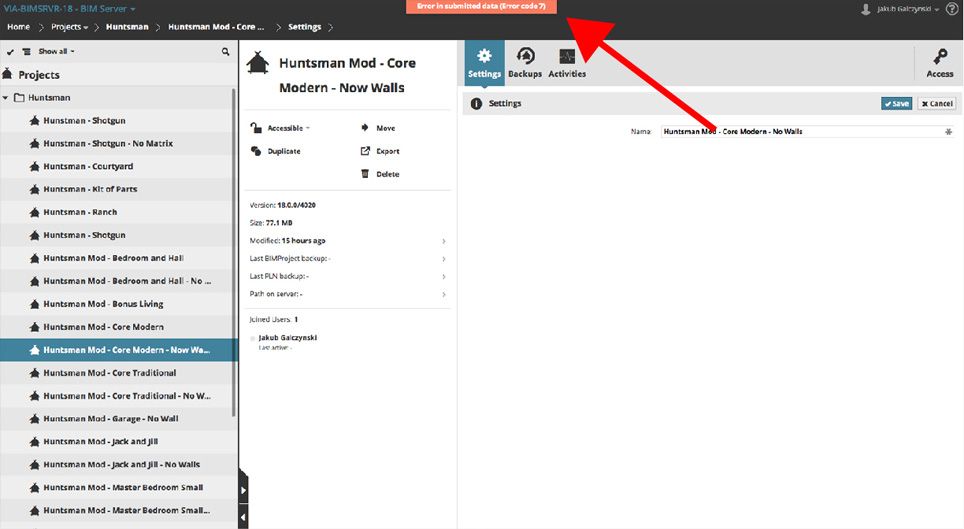The height and width of the screenshot is (529, 964).
Task: Click the project Name input field
Action: coord(807,132)
